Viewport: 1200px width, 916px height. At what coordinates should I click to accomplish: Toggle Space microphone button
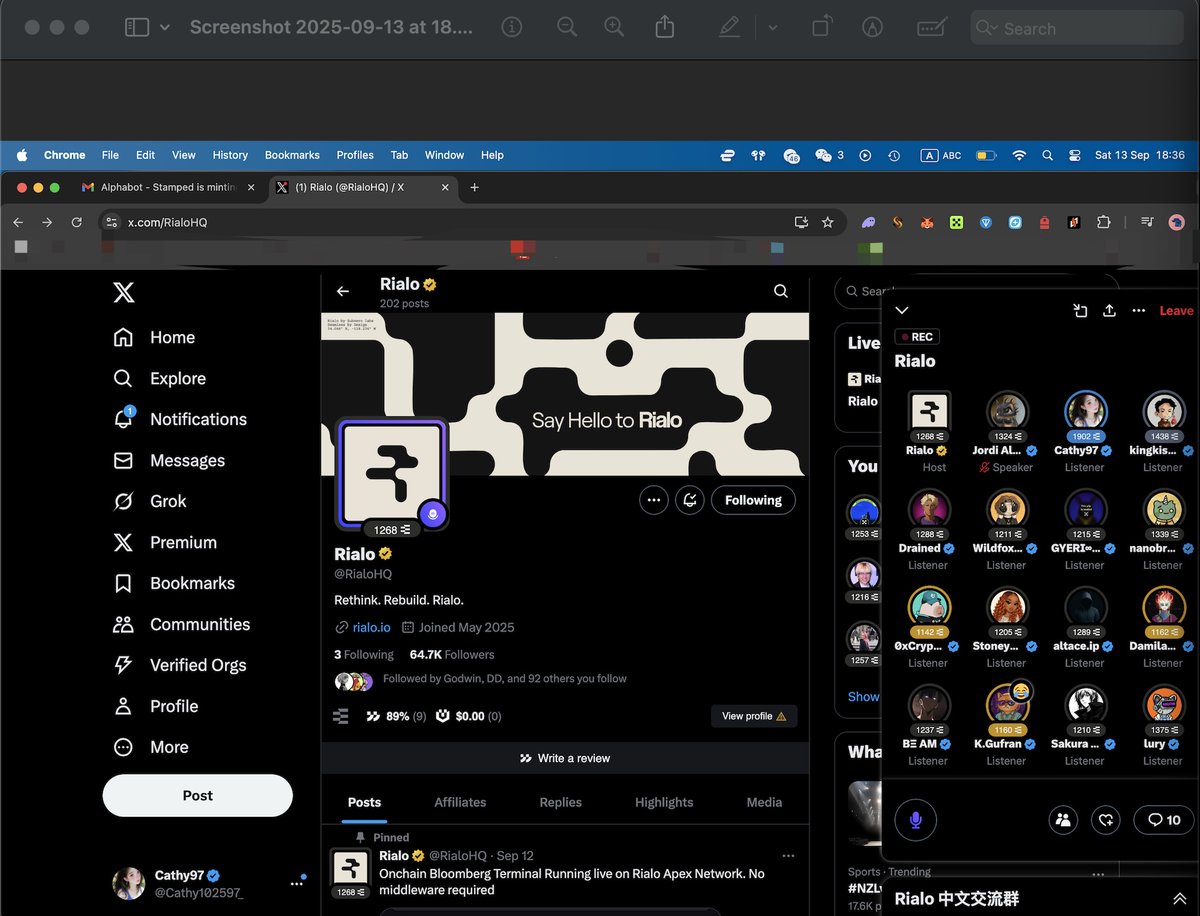click(915, 821)
